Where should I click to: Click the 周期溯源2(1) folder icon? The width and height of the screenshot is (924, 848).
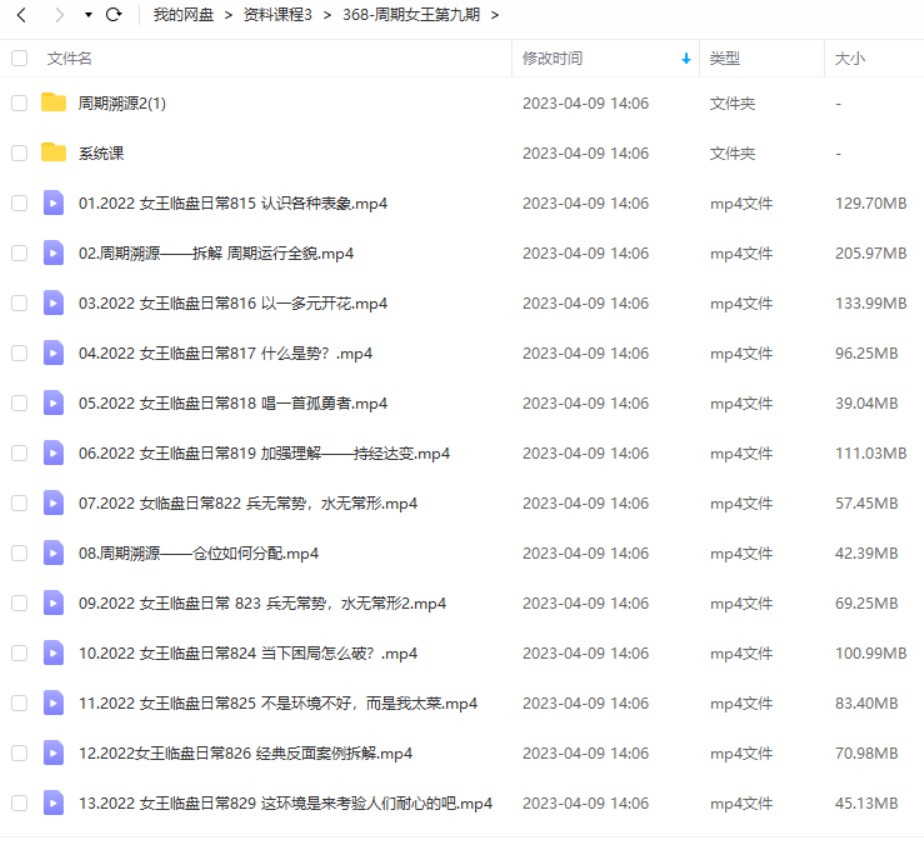tap(54, 103)
